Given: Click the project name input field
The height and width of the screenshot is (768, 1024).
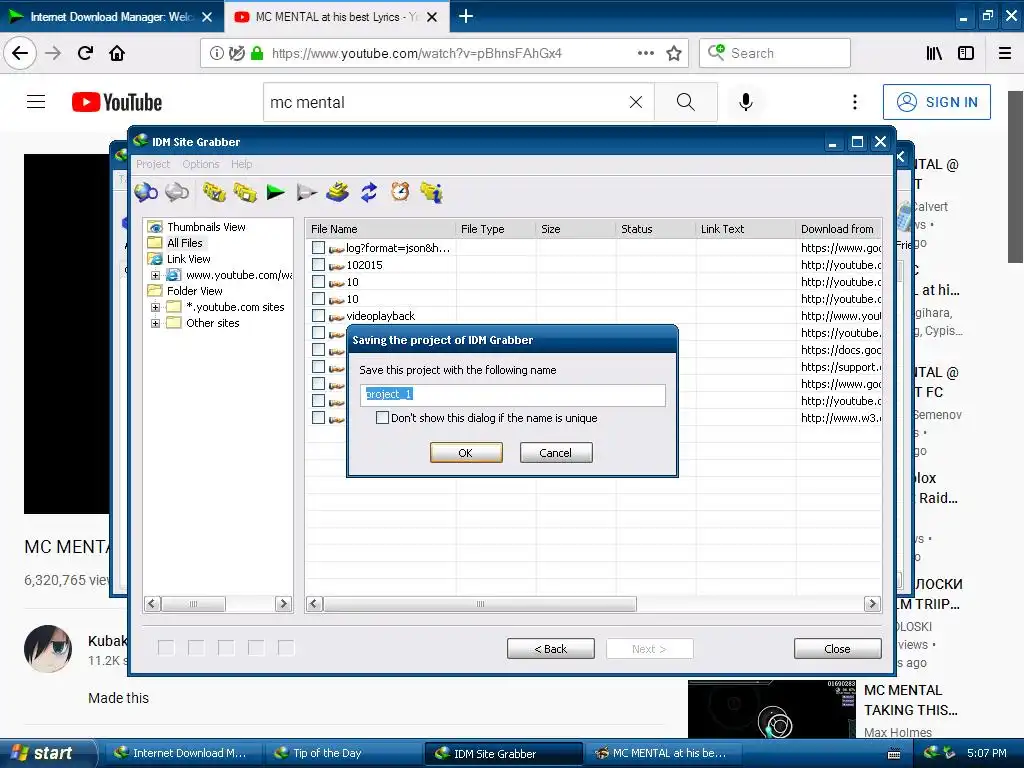Looking at the screenshot, I should [513, 395].
